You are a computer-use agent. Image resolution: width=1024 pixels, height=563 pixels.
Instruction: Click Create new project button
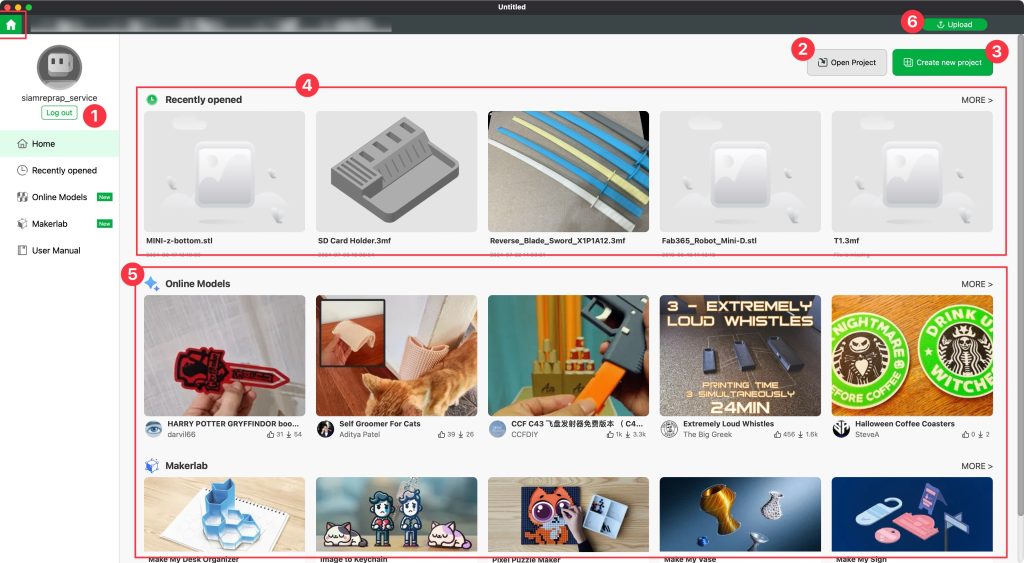tap(942, 62)
